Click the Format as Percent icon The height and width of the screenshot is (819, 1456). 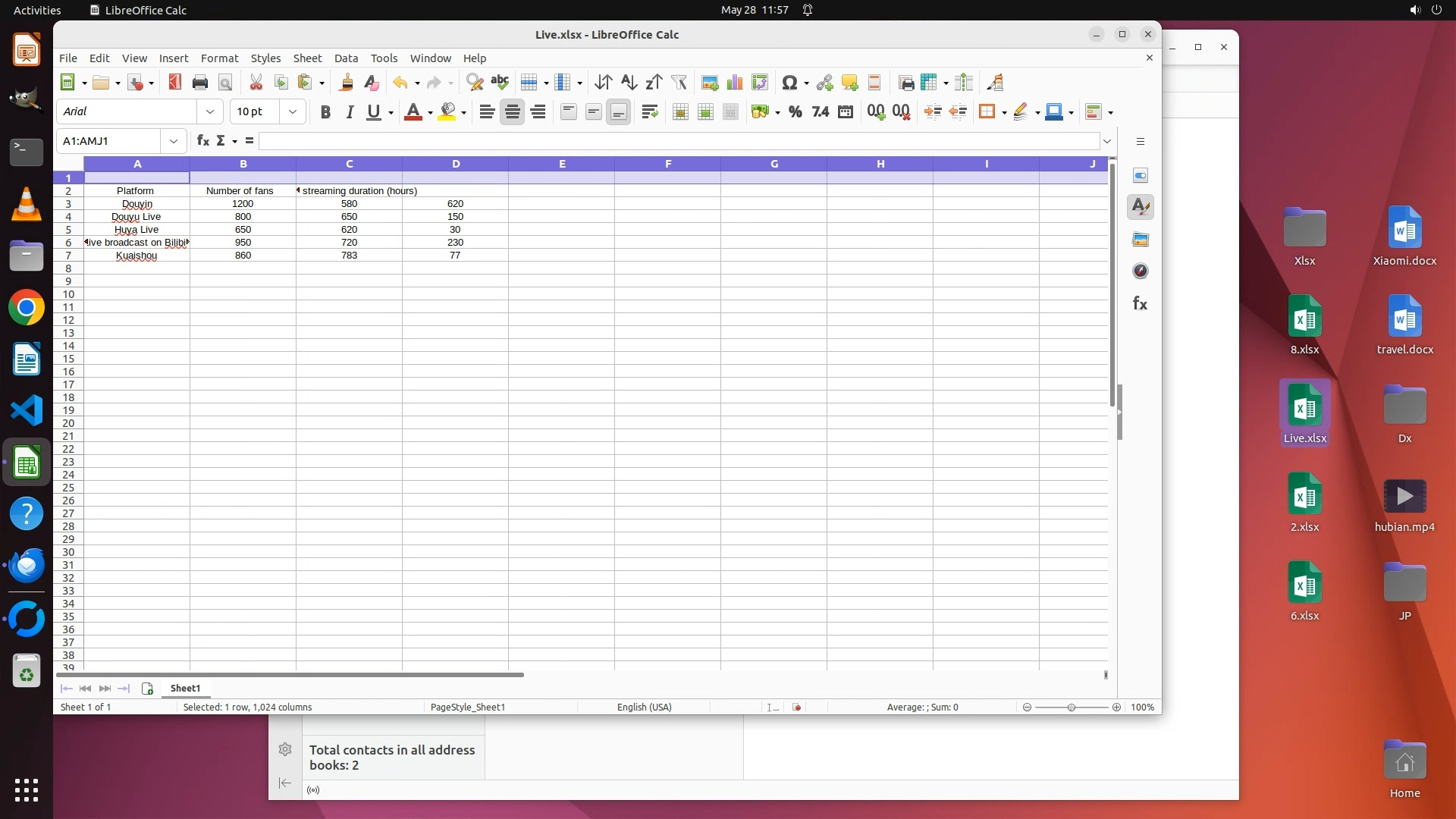pyautogui.click(x=795, y=112)
